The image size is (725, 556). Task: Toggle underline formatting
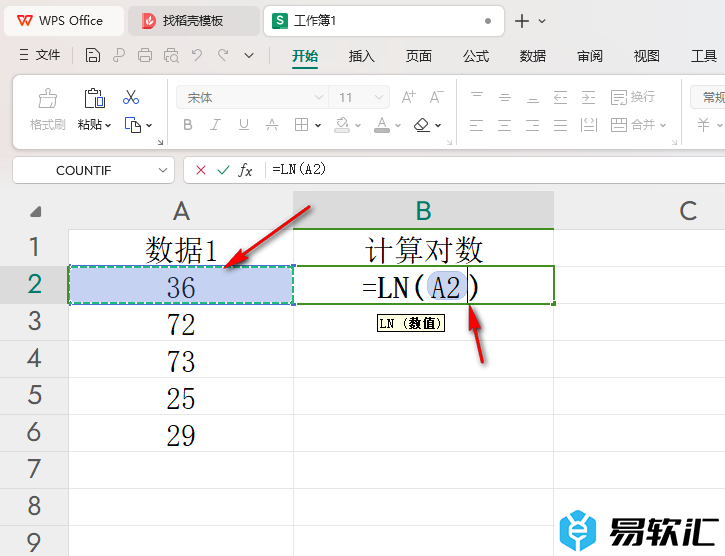pos(244,125)
